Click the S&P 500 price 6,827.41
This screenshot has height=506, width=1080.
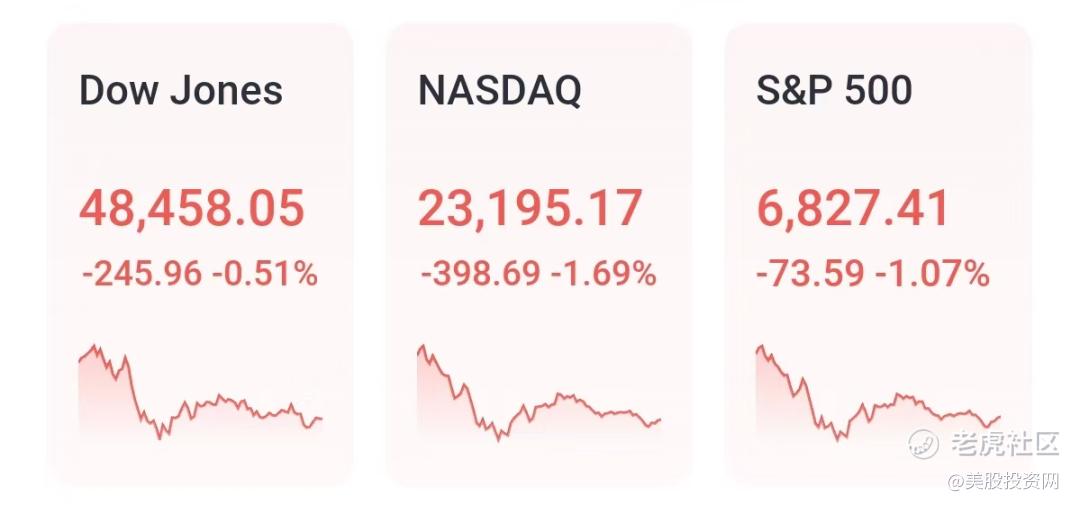coord(853,210)
